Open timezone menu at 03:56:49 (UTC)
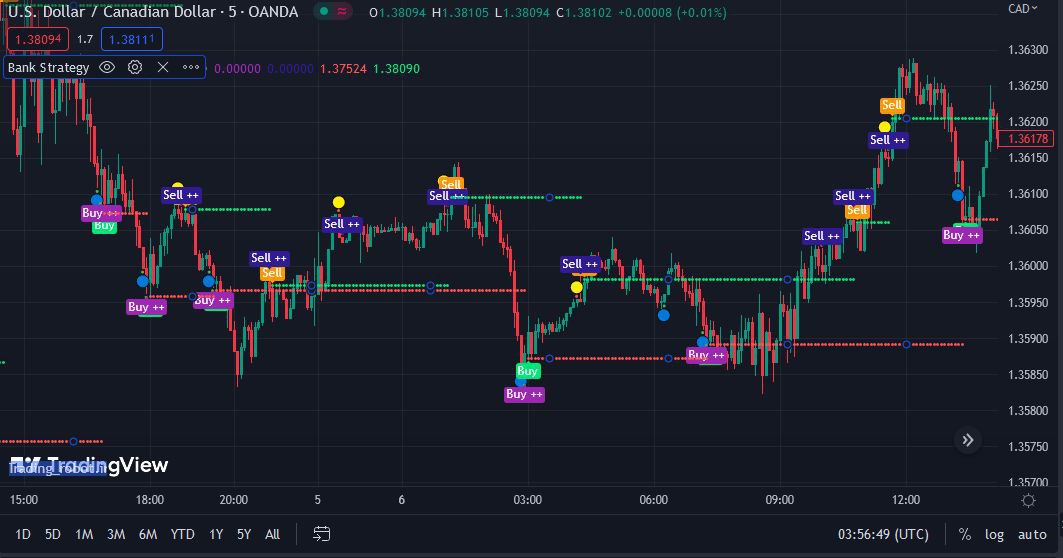 [883, 534]
